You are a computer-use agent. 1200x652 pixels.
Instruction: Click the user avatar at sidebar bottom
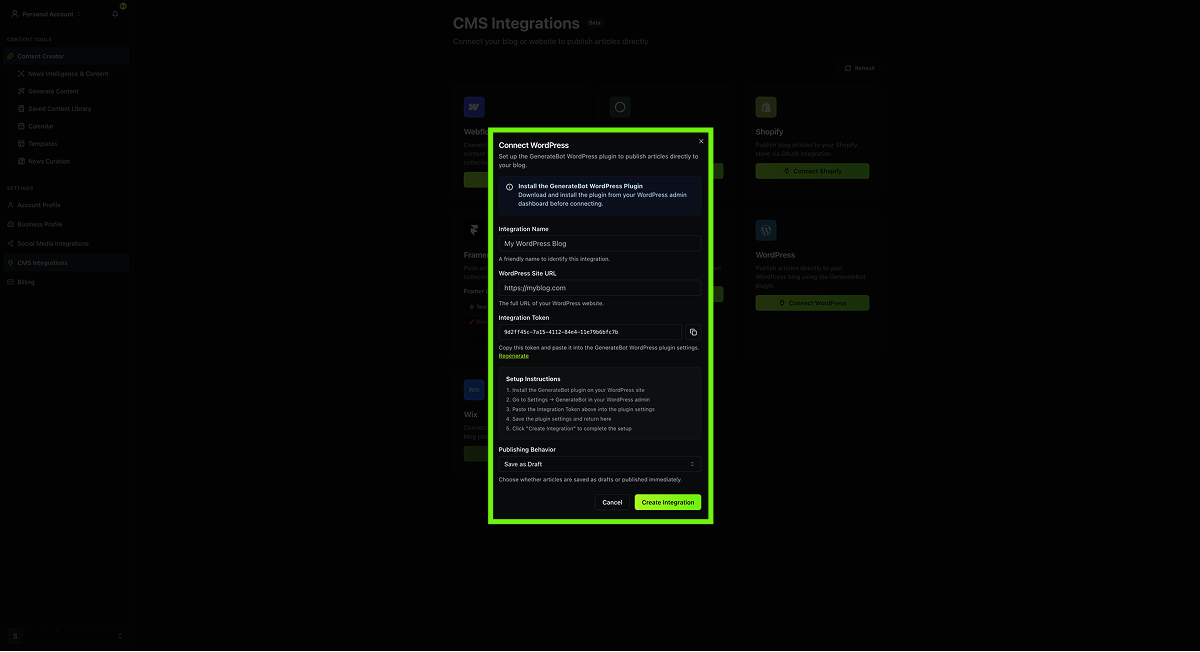pyautogui.click(x=15, y=636)
